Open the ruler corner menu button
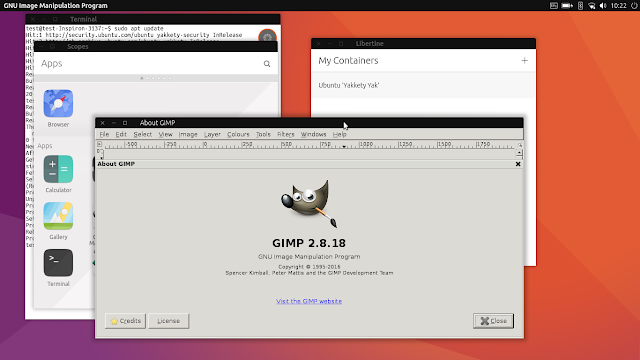 tap(99, 144)
